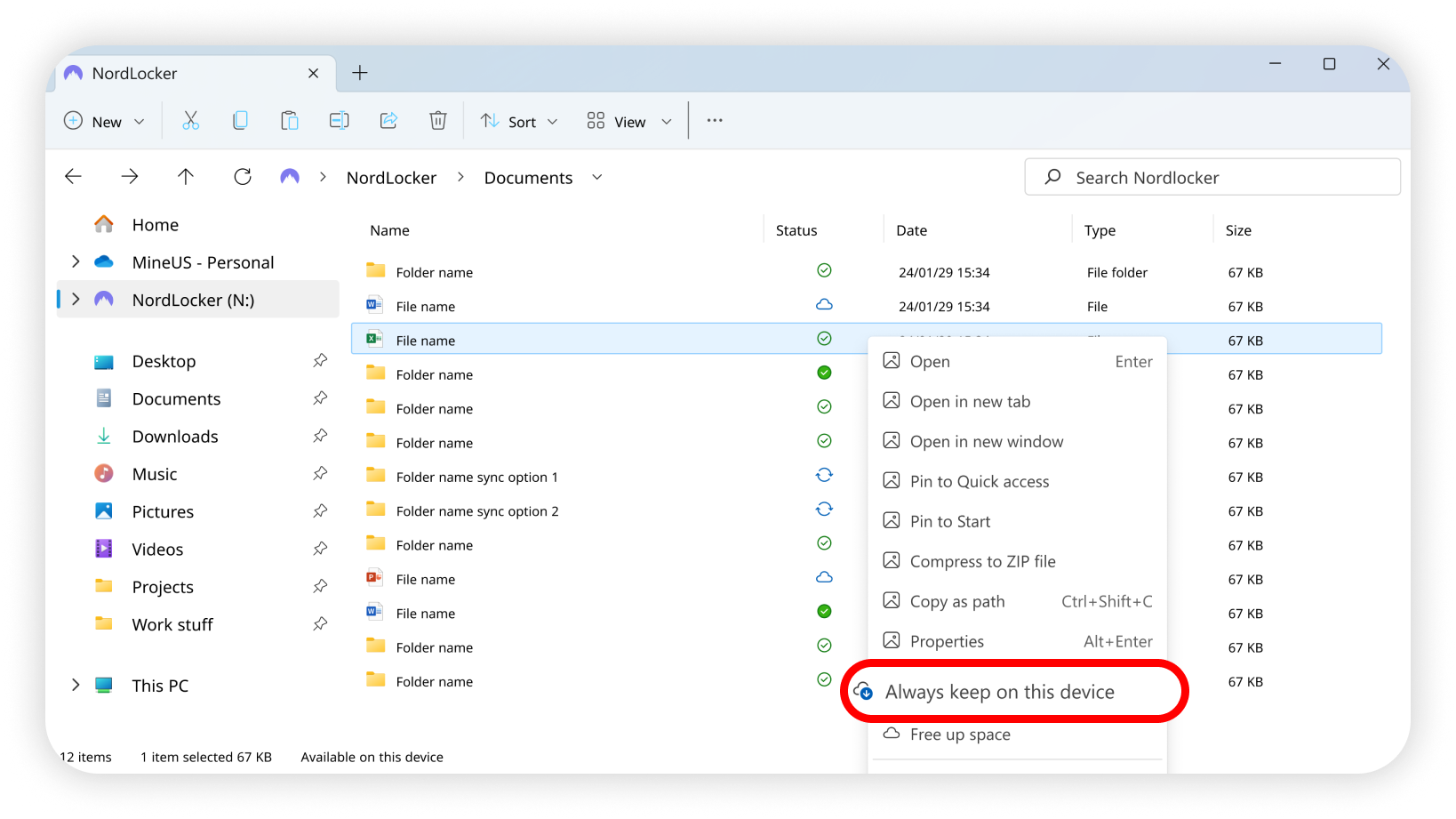Open Work stuff in the navigation pane
This screenshot has width=1456, height=819.
pyautogui.click(x=172, y=624)
